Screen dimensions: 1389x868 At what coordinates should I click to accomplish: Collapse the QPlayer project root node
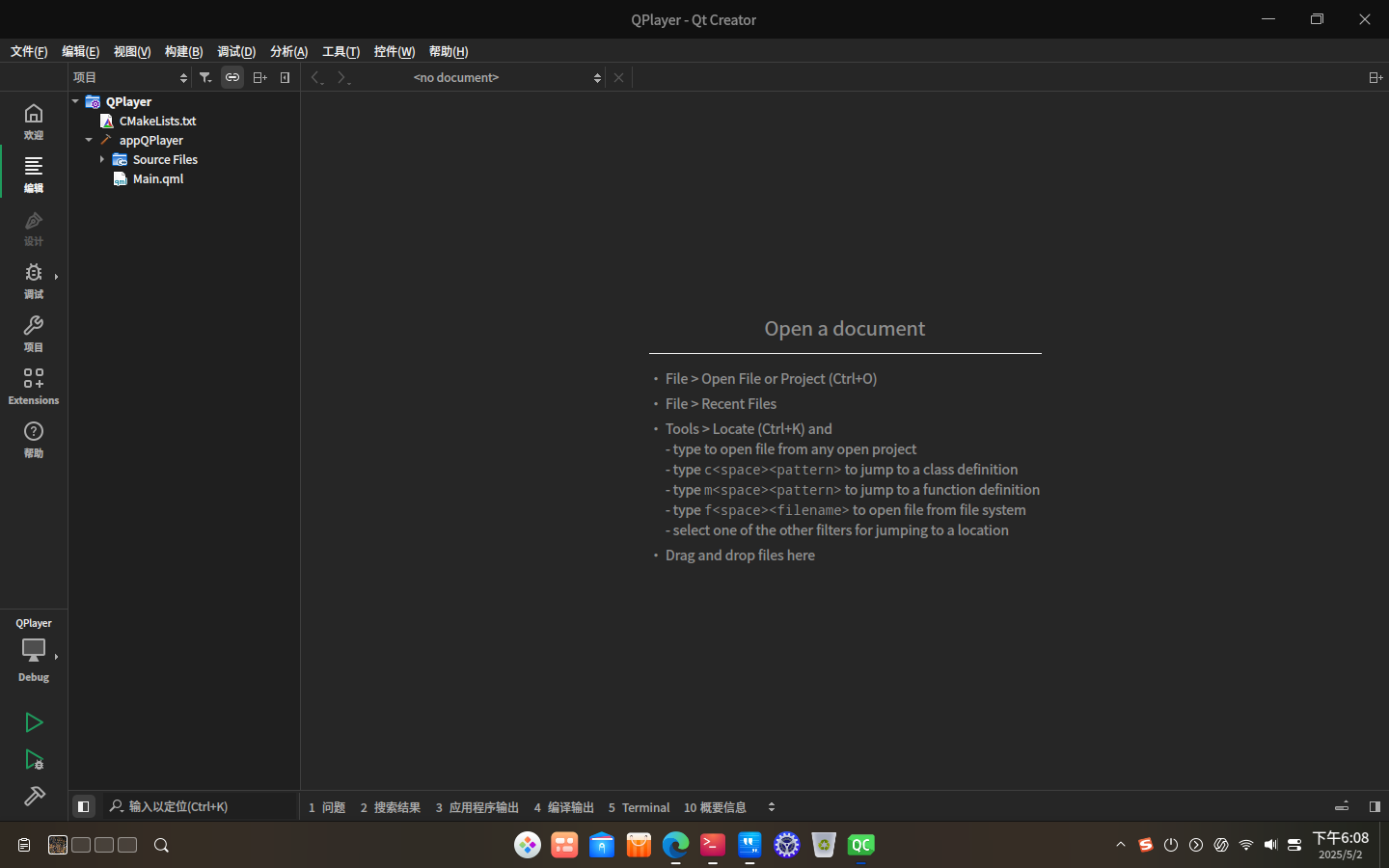[75, 101]
